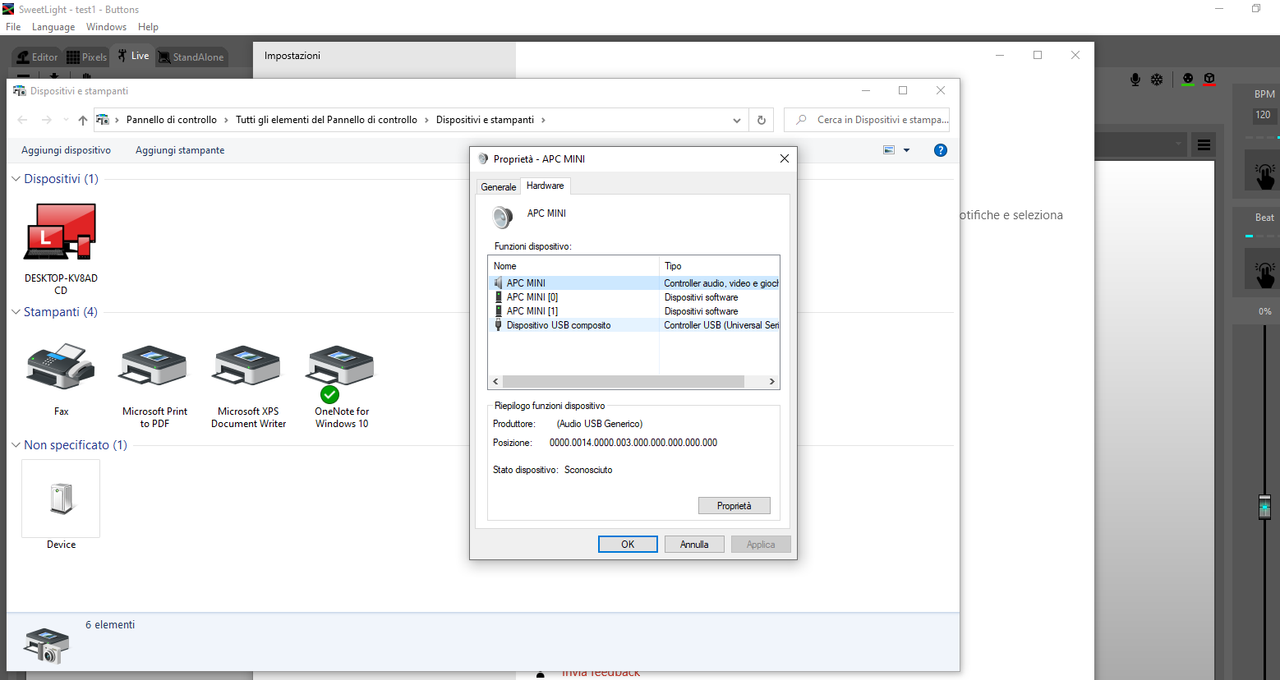Open the address bar history dropdown
Image resolution: width=1280 pixels, height=680 pixels.
coord(737,120)
